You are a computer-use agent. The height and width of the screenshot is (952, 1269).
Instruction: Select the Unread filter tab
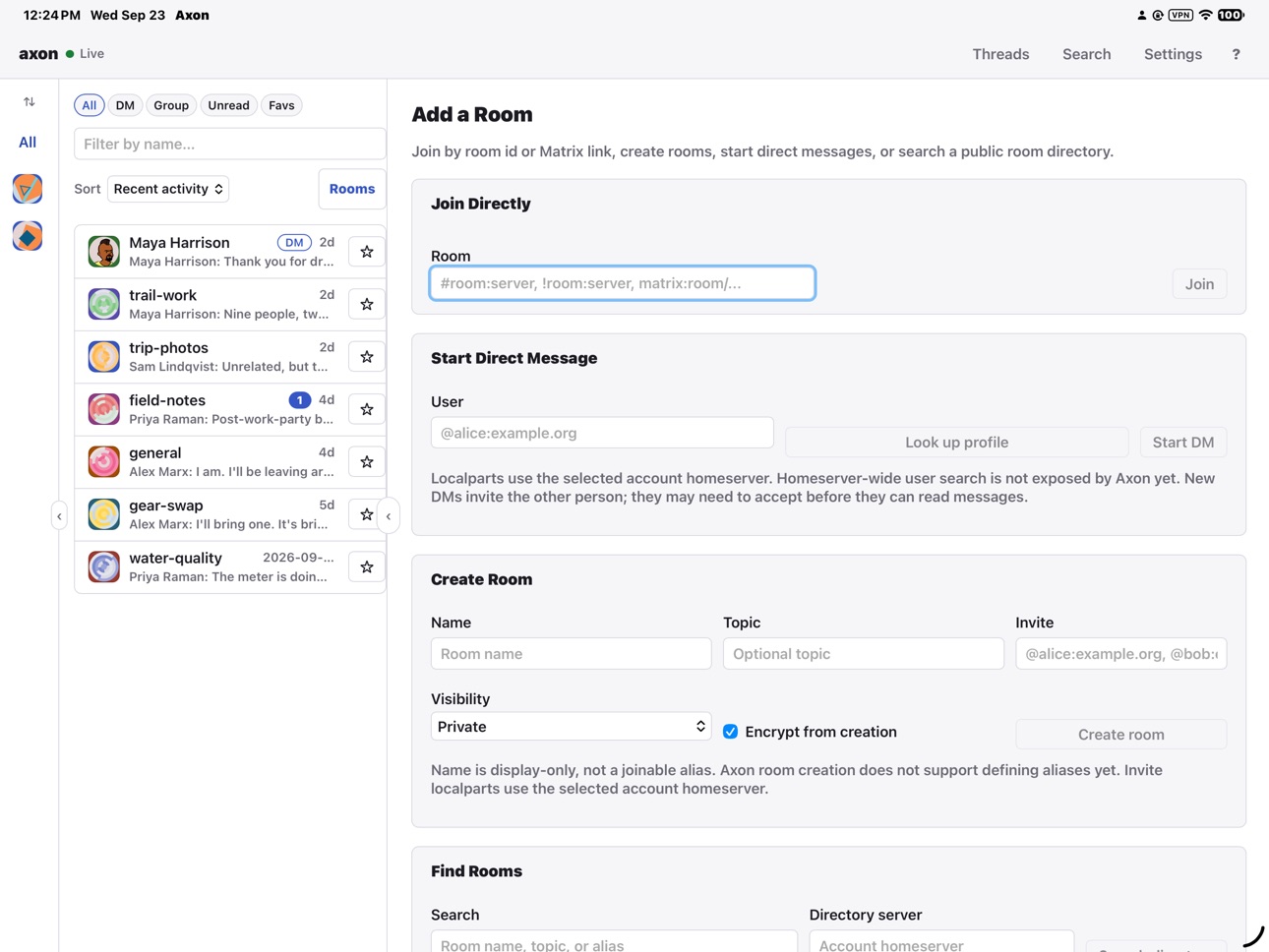[228, 105]
